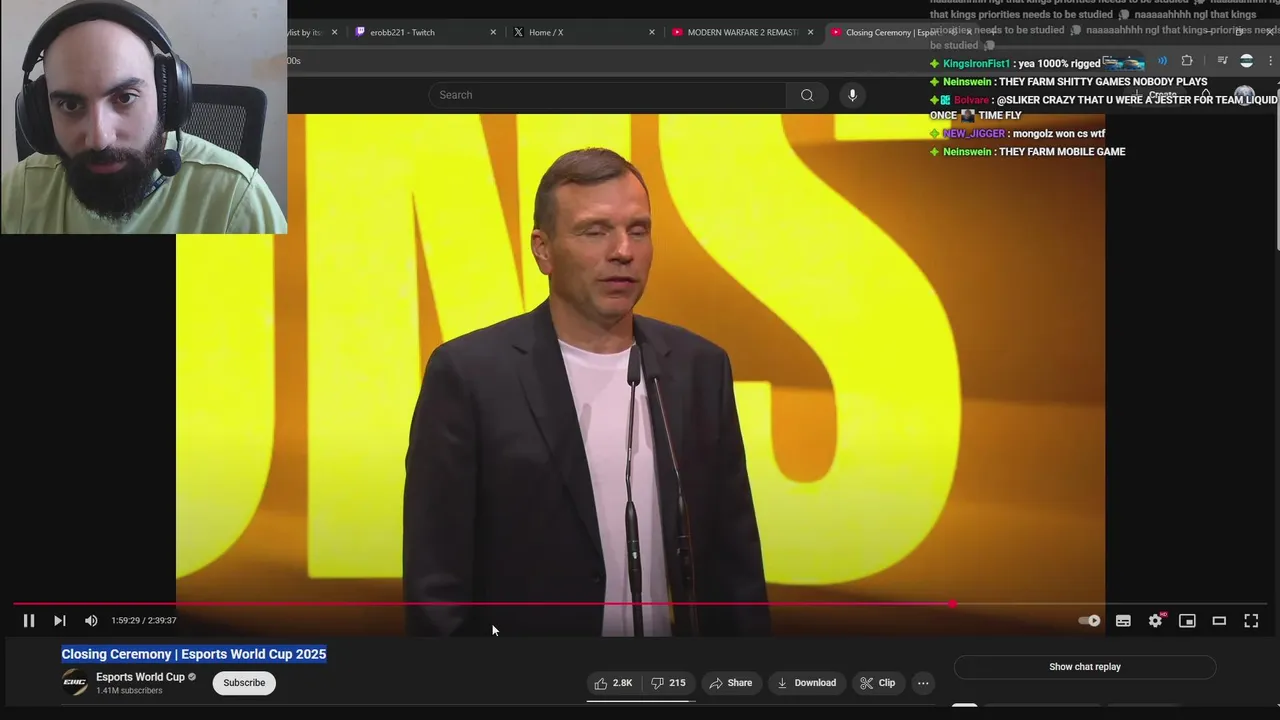Enter fullscreen mode icon
The width and height of the screenshot is (1280, 720).
(1251, 621)
